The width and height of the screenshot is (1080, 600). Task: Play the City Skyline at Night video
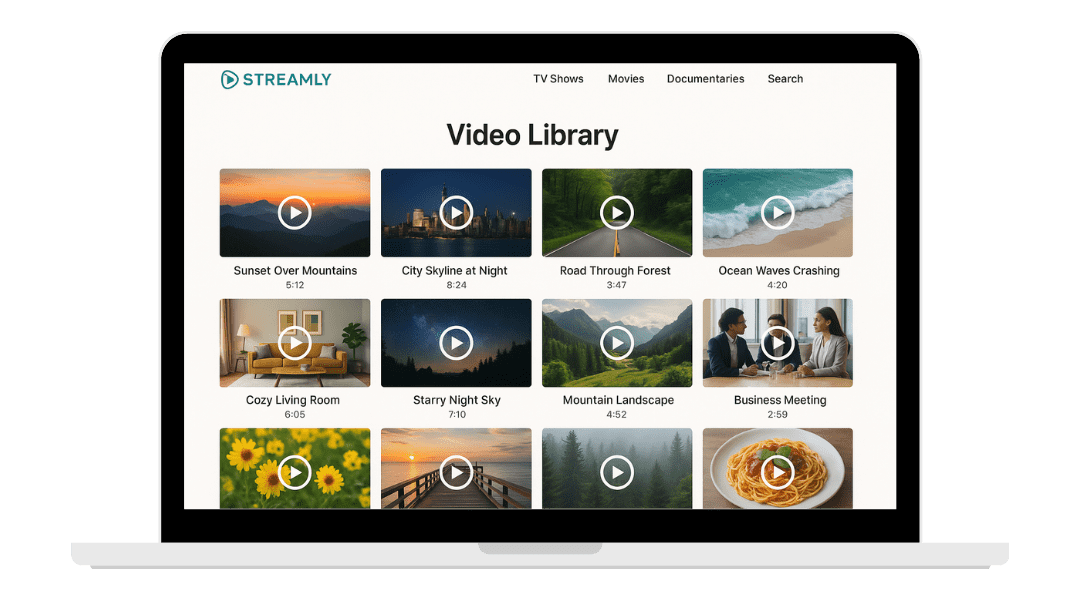tap(456, 212)
